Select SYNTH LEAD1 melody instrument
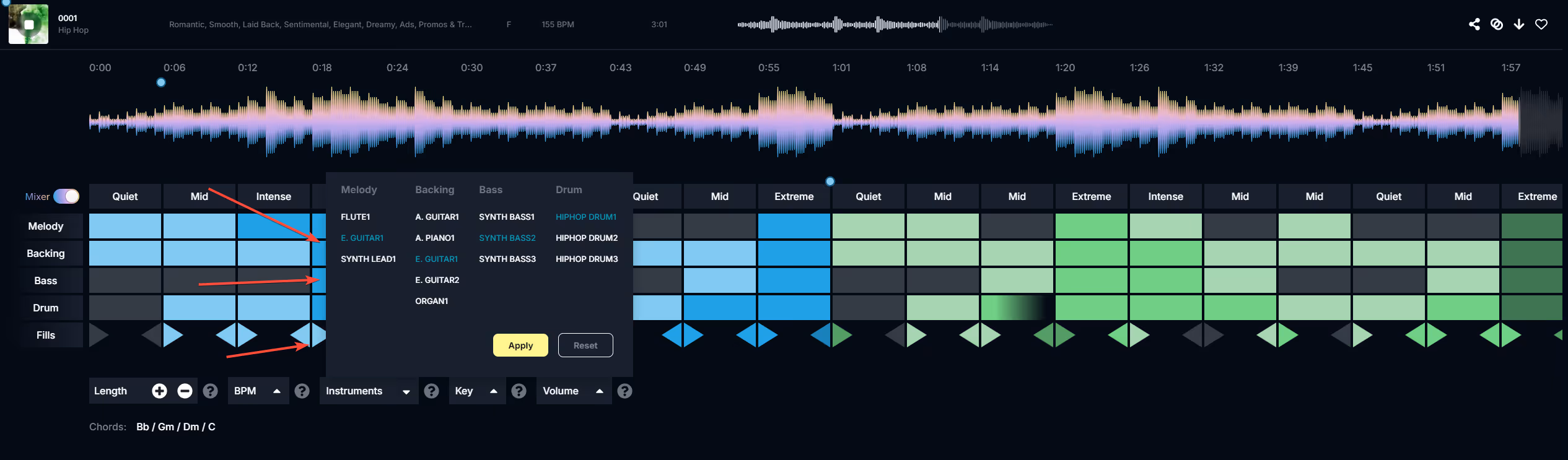This screenshot has width=1568, height=460. pyautogui.click(x=368, y=259)
